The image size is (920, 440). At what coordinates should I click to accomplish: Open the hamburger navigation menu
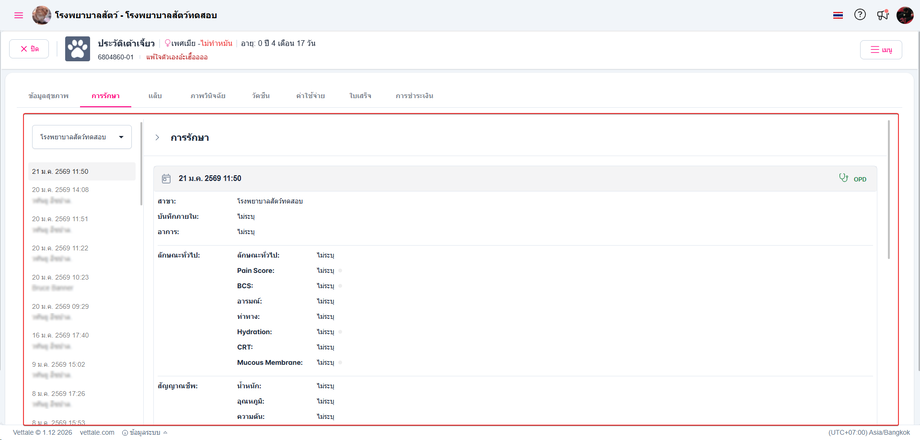pyautogui.click(x=19, y=15)
